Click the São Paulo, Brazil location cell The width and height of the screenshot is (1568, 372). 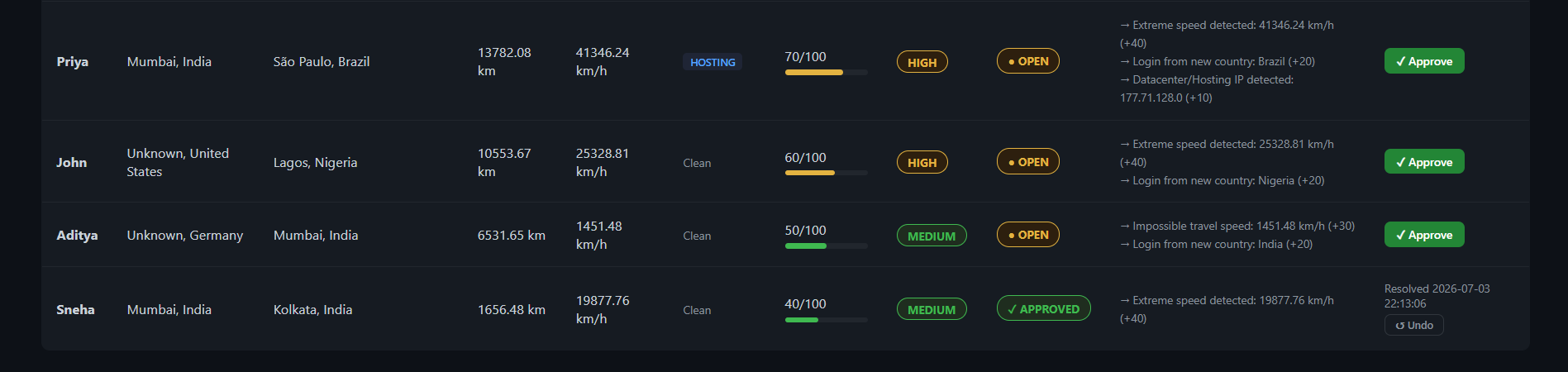322,62
